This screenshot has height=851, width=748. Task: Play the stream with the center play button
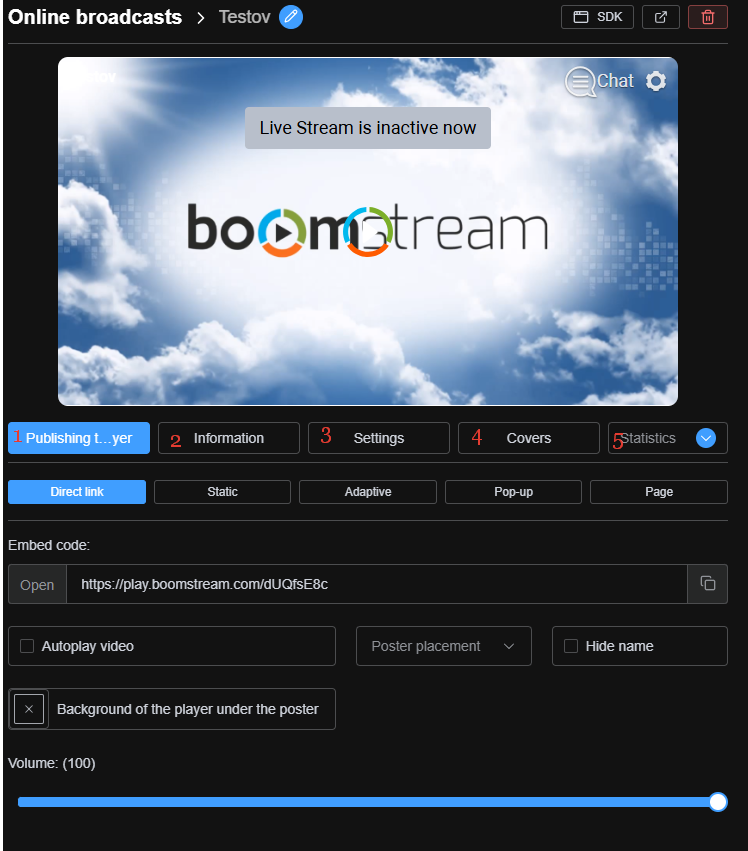(x=368, y=232)
